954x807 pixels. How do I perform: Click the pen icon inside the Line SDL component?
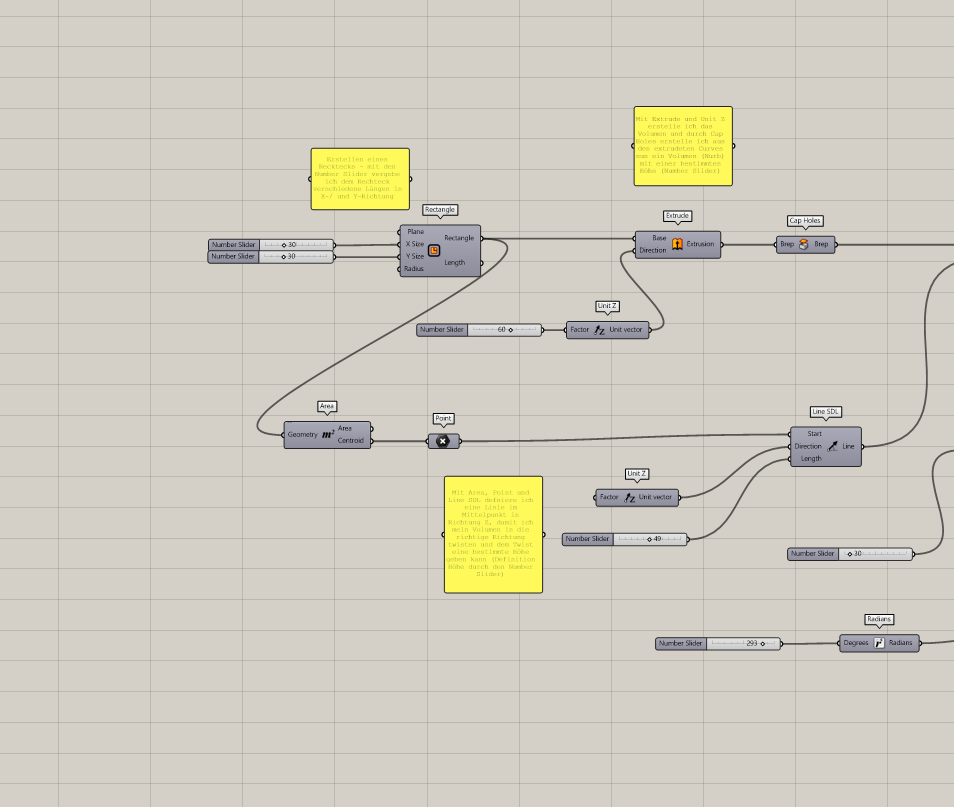(x=833, y=446)
